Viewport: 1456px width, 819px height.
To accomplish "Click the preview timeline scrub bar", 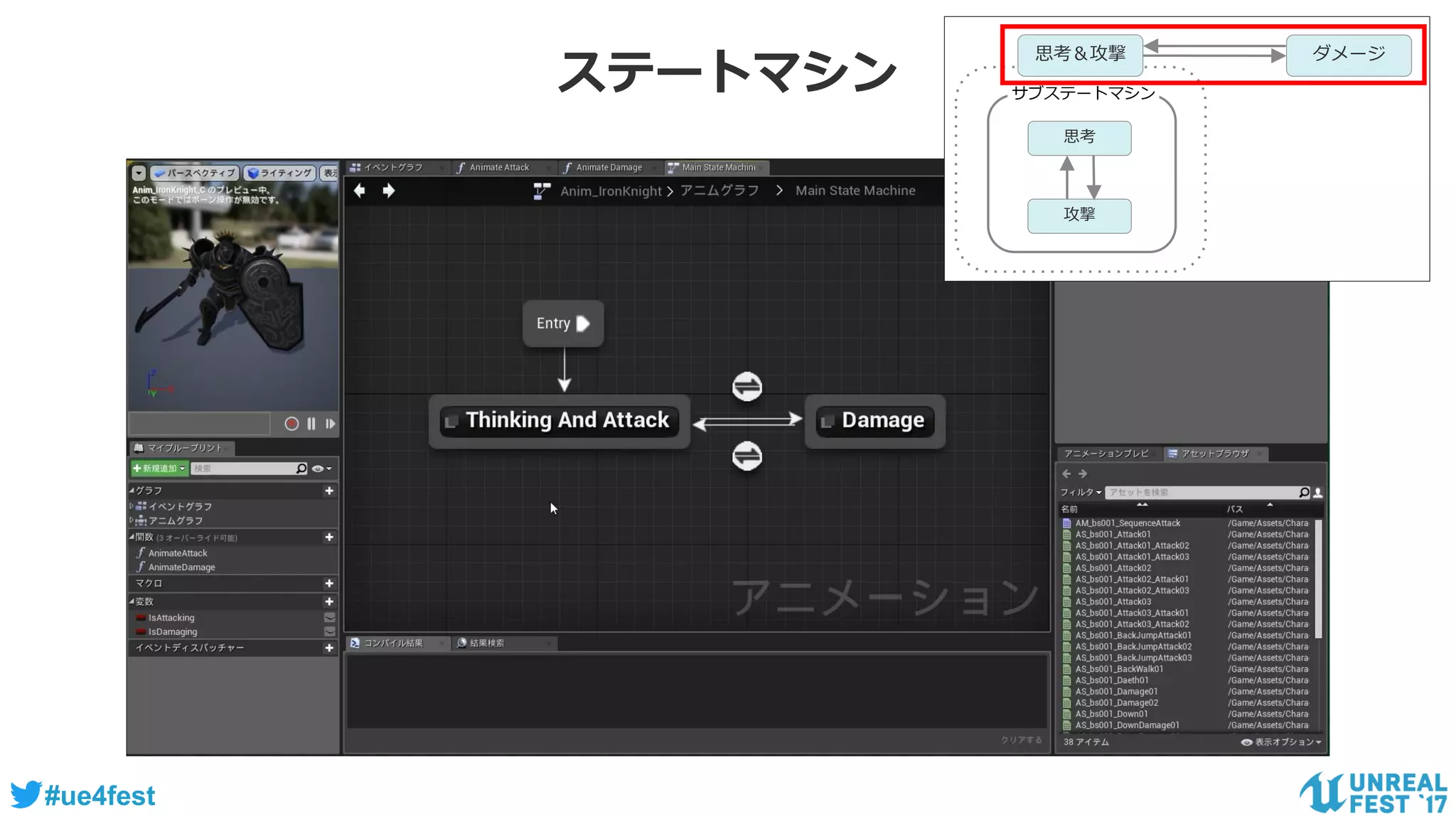I will (200, 424).
